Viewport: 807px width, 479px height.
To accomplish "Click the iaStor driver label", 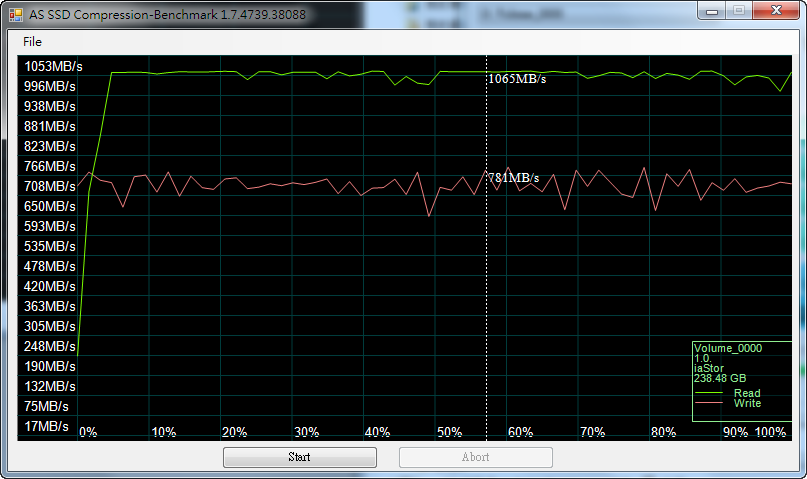I will (x=707, y=369).
